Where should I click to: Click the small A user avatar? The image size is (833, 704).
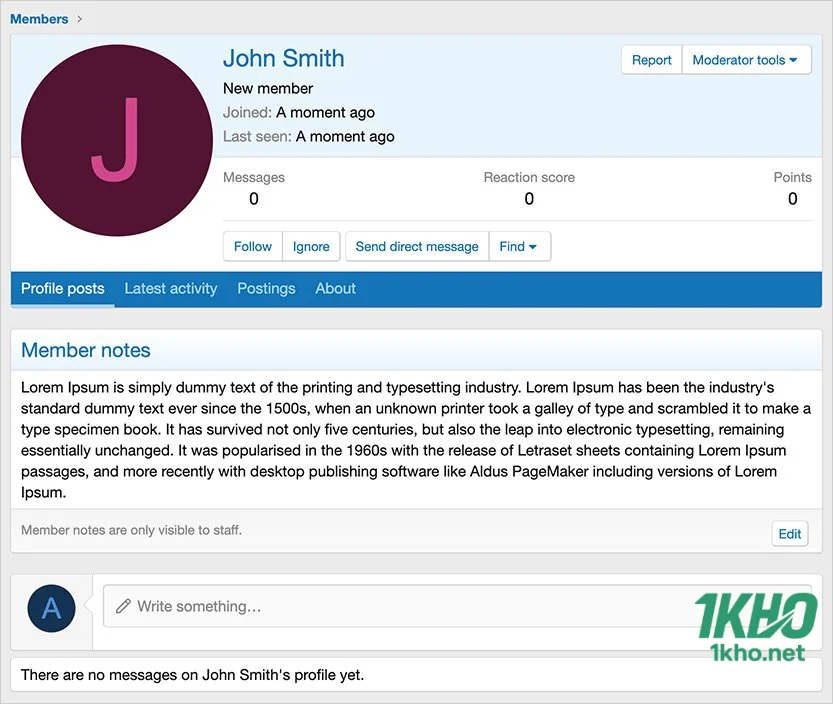click(51, 609)
